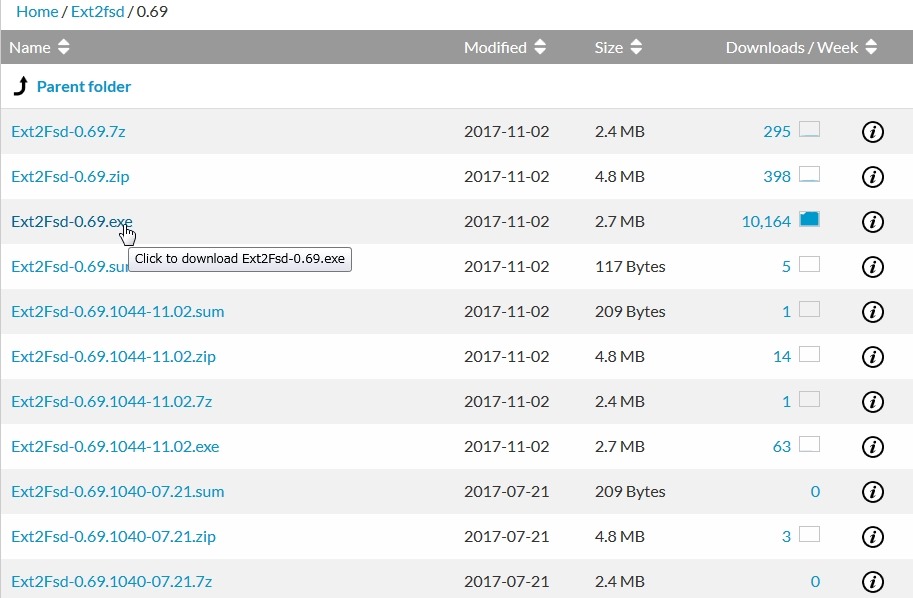Click info icon for Ext2Fsd-0.69.1044-11.02.exe
Viewport: 913px width, 598px height.
872,446
